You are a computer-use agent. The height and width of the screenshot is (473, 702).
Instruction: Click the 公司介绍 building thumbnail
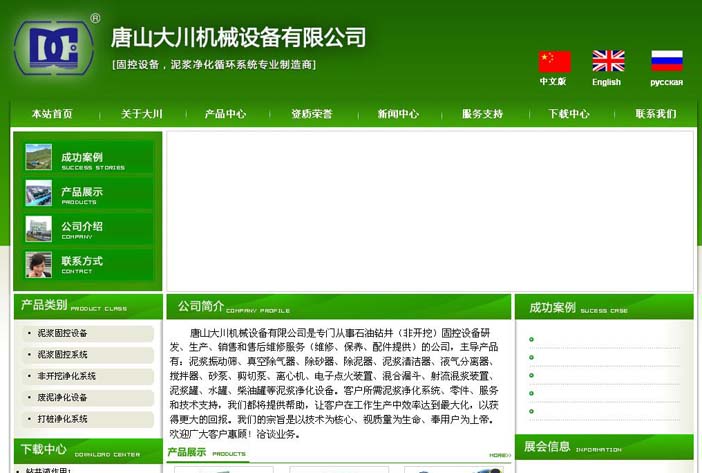[39, 229]
